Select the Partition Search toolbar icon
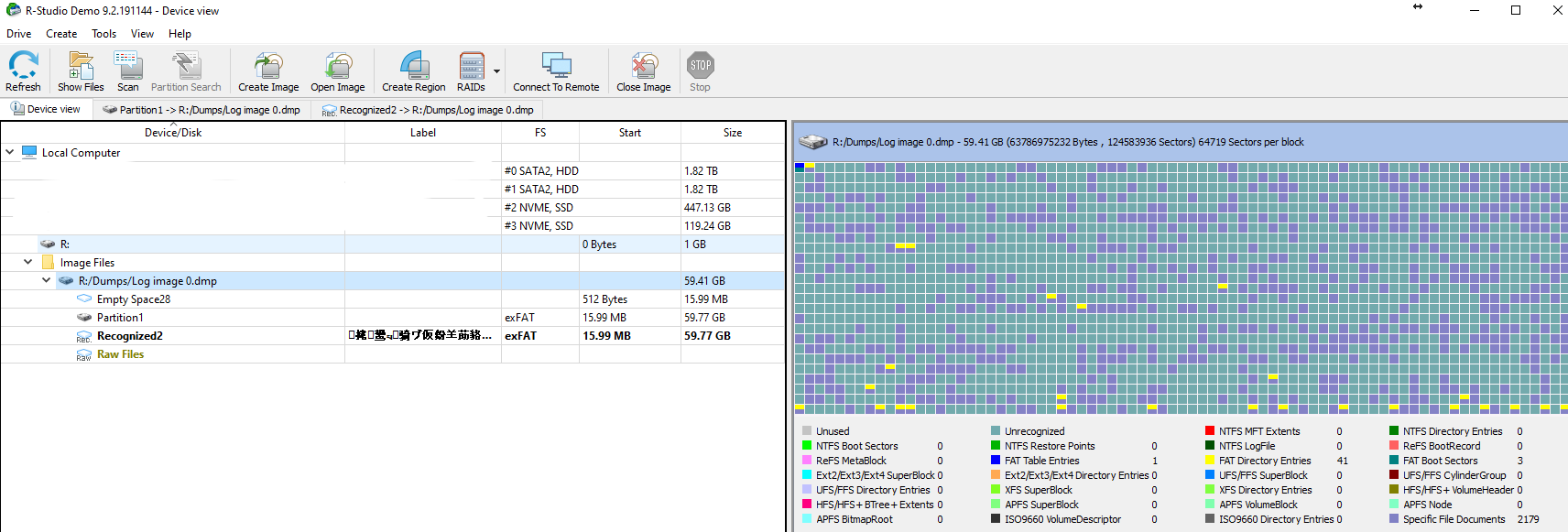This screenshot has width=1568, height=532. tap(186, 71)
